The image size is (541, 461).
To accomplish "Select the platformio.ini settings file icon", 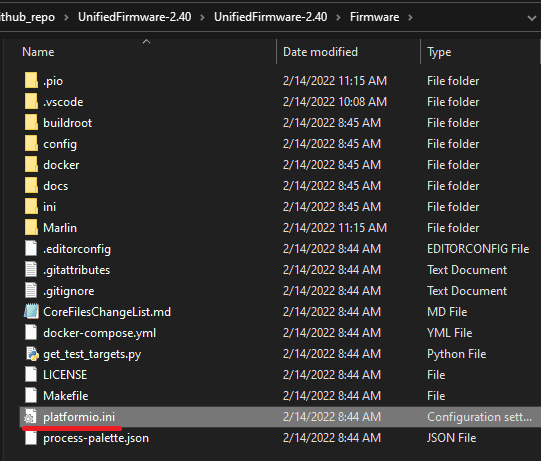I will [x=30, y=417].
